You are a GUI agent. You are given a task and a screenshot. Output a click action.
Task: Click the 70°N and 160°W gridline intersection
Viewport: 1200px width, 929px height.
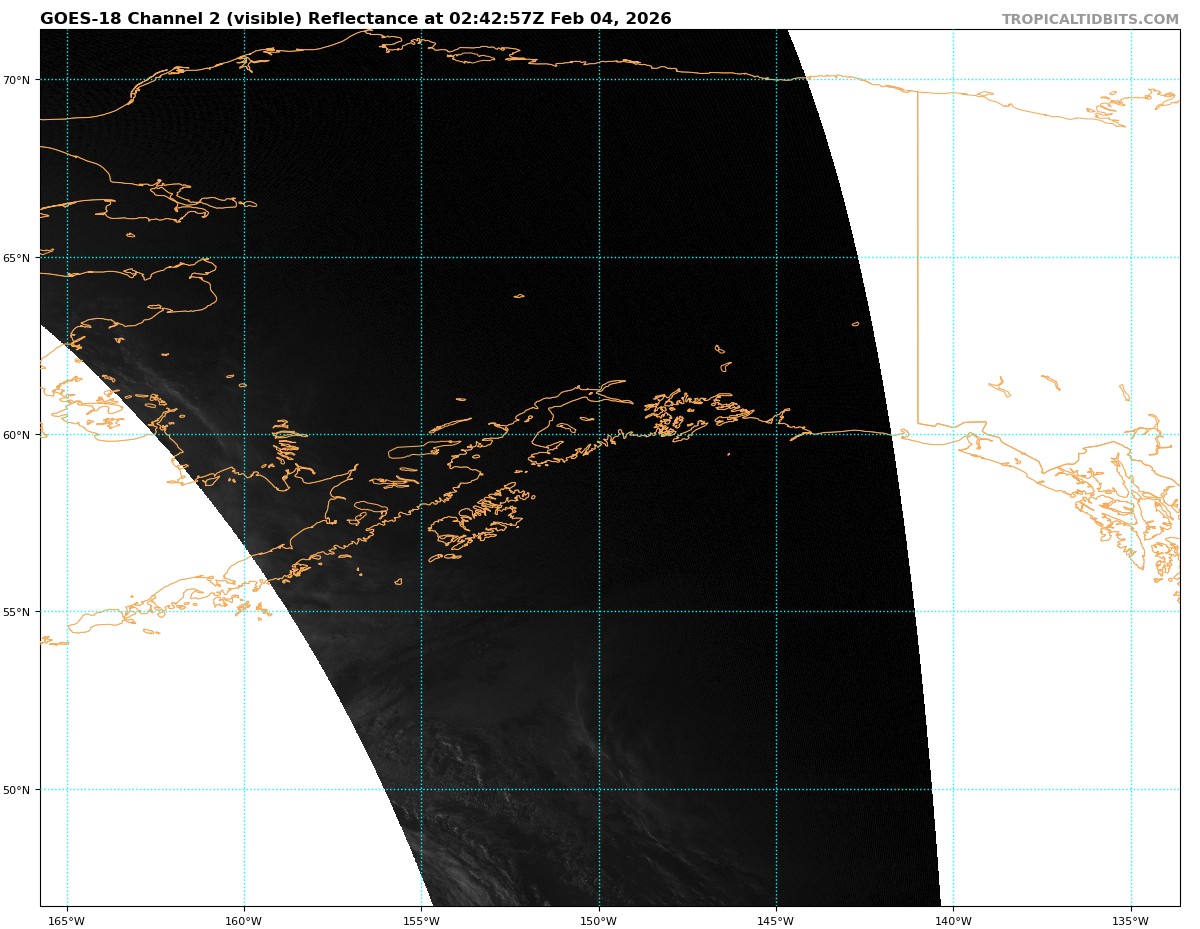244,80
